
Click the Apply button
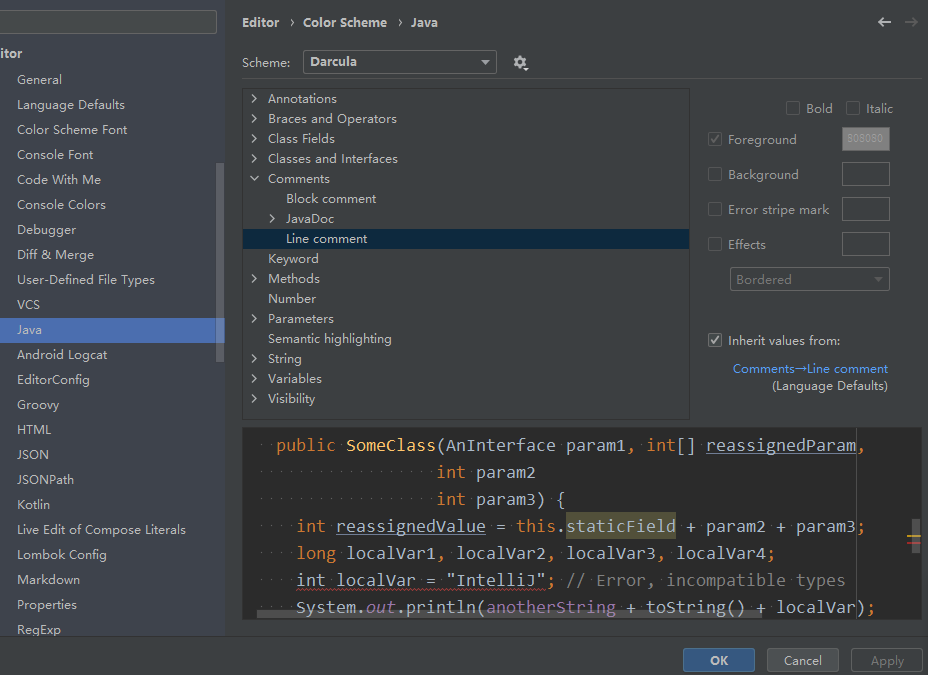[887, 660]
